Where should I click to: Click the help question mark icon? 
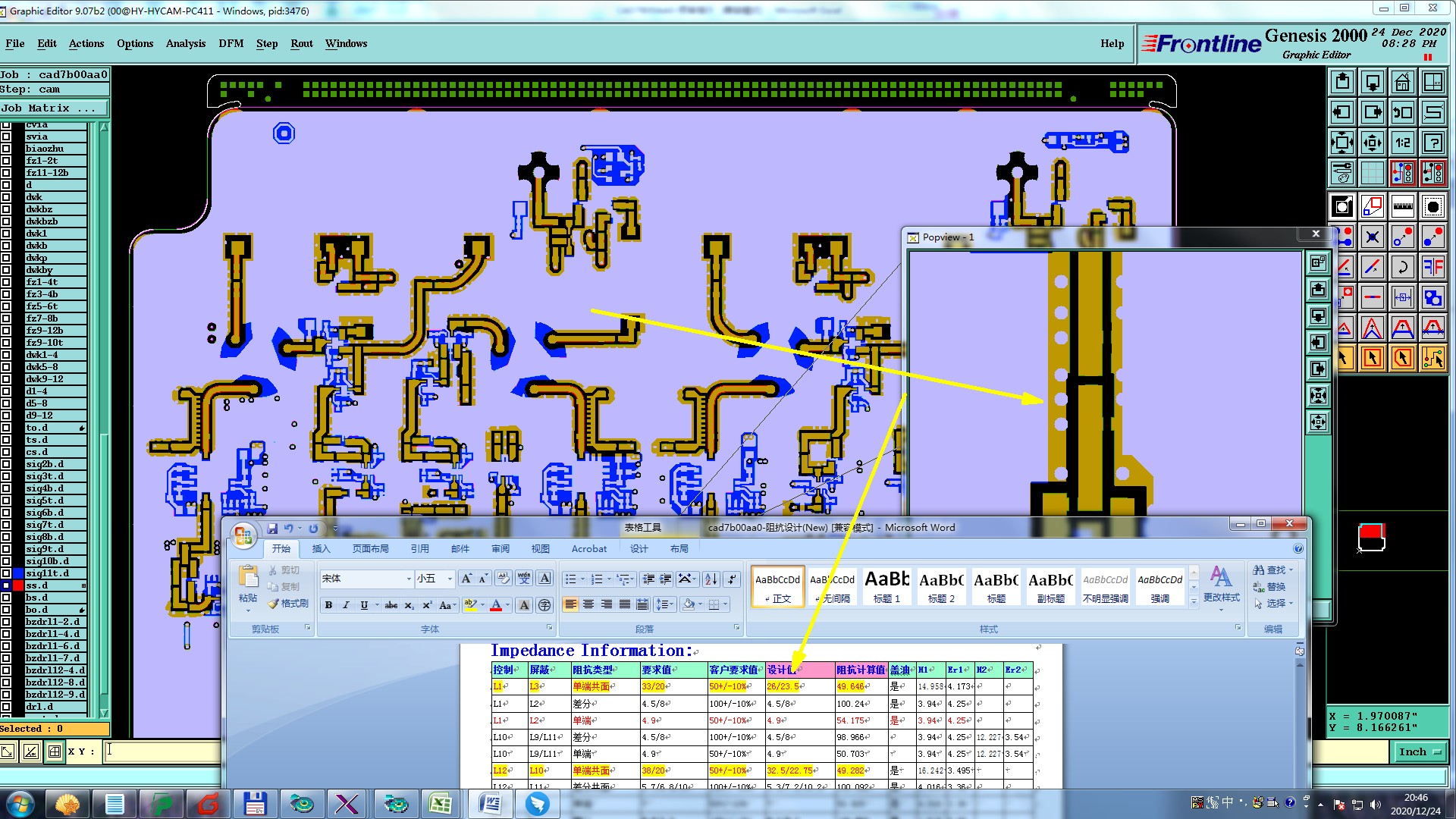click(1432, 143)
